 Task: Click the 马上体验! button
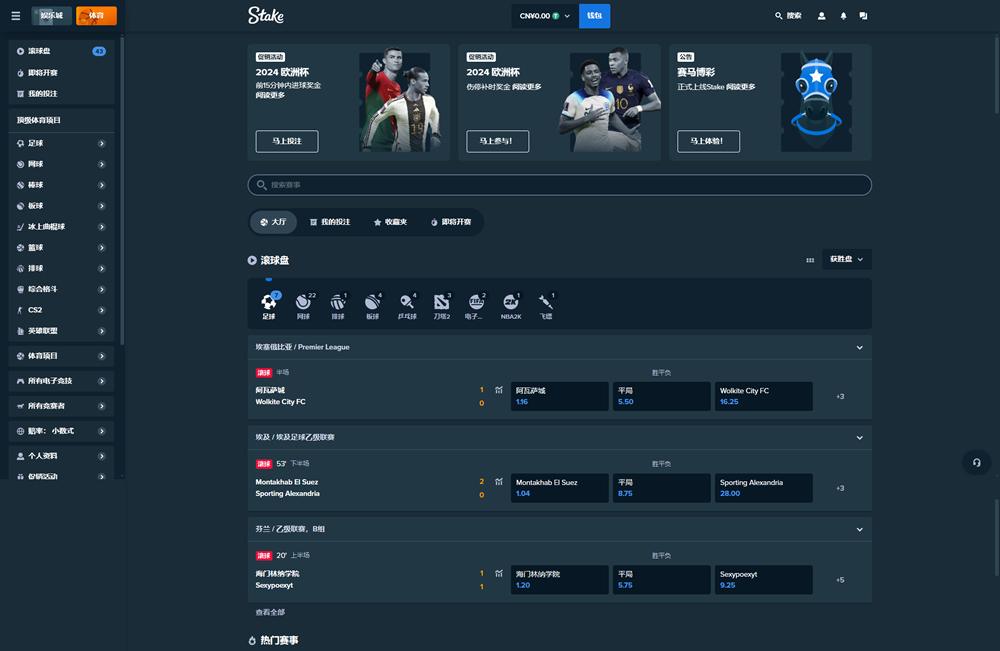708,141
